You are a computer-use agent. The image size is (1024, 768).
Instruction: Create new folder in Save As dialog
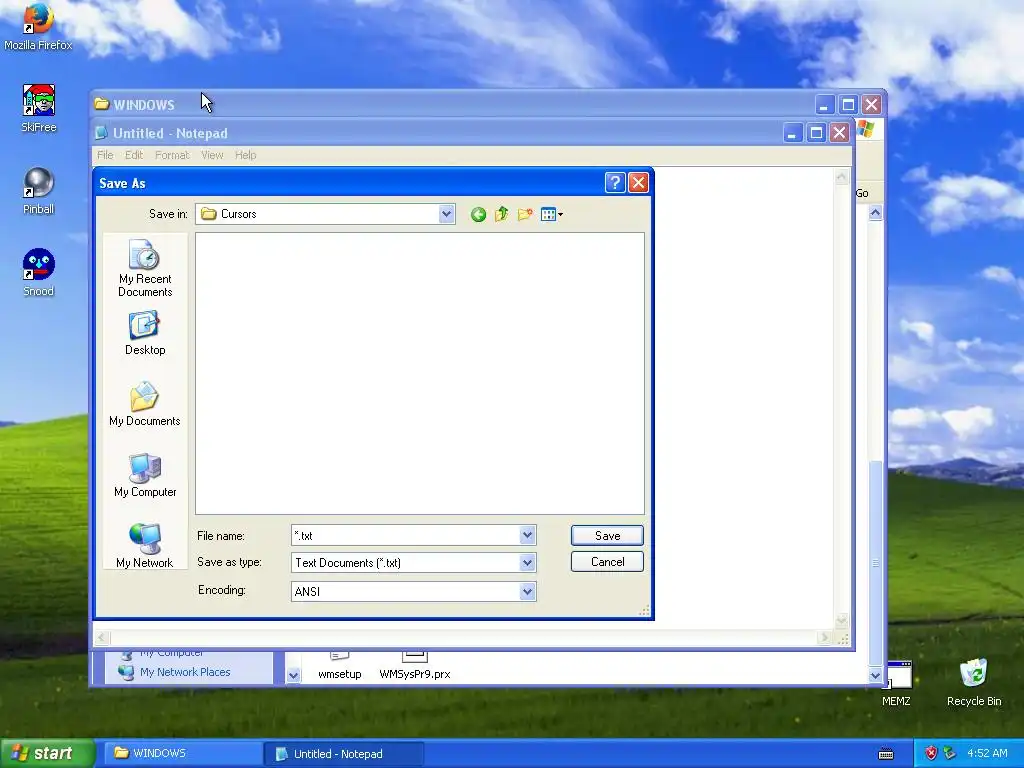tap(525, 214)
